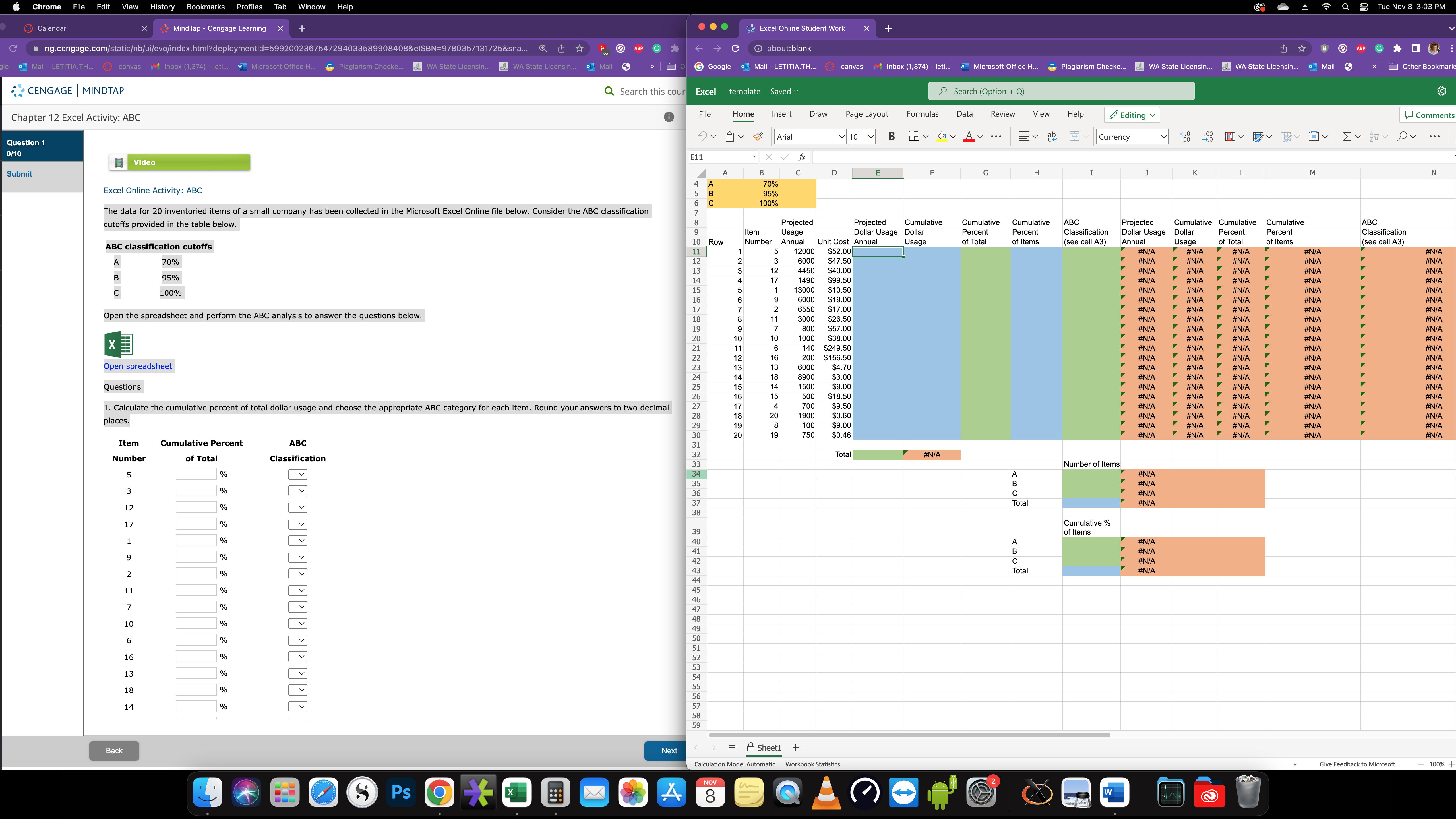This screenshot has height=819, width=1456.
Task: Select the Format Painter brush icon
Action: coord(758,136)
